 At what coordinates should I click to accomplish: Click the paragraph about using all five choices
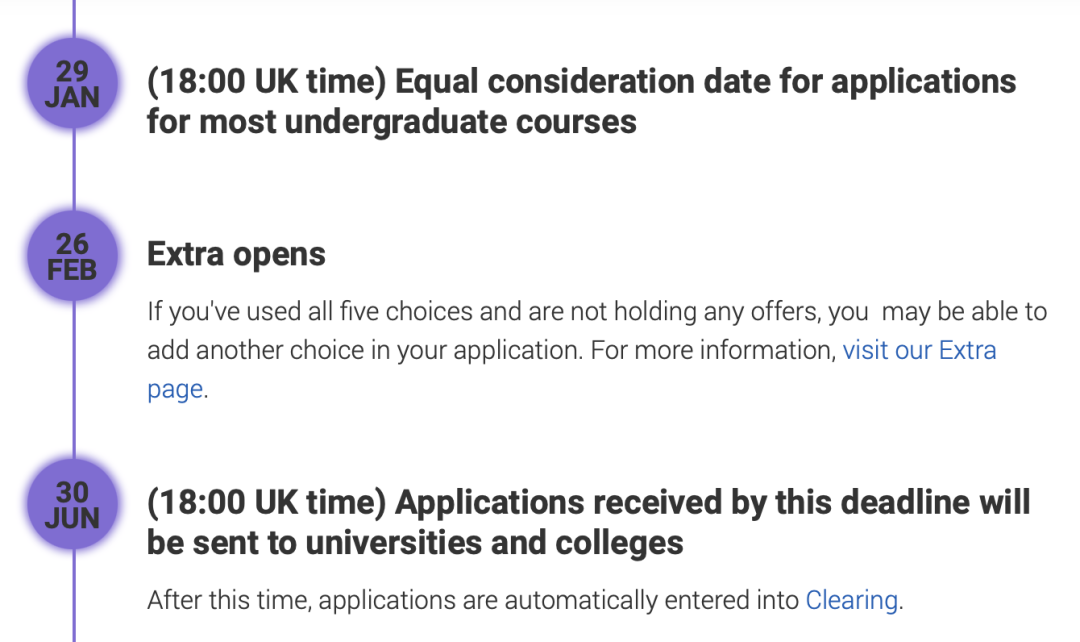(597, 351)
